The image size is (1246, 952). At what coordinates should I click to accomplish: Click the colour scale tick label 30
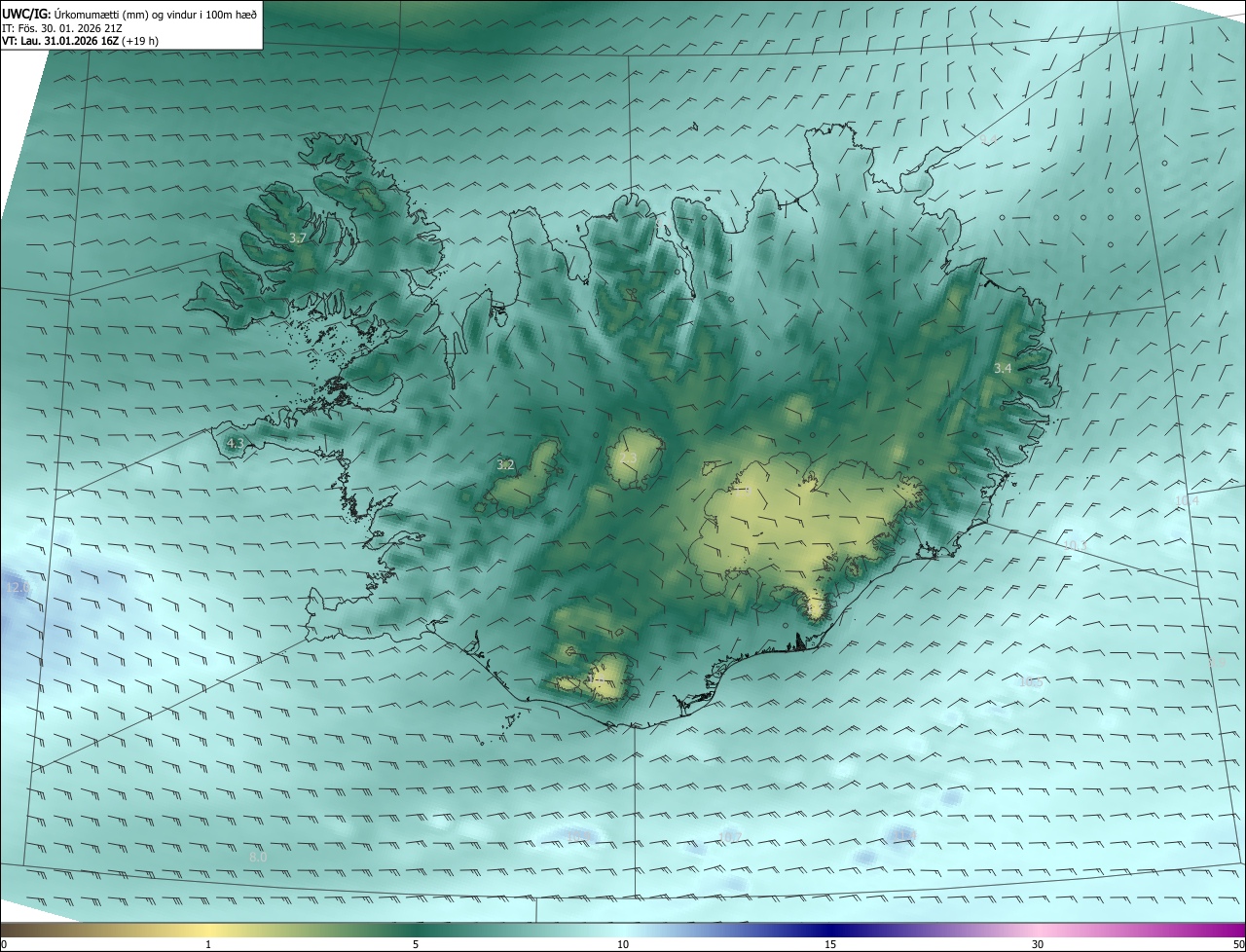tap(1038, 944)
